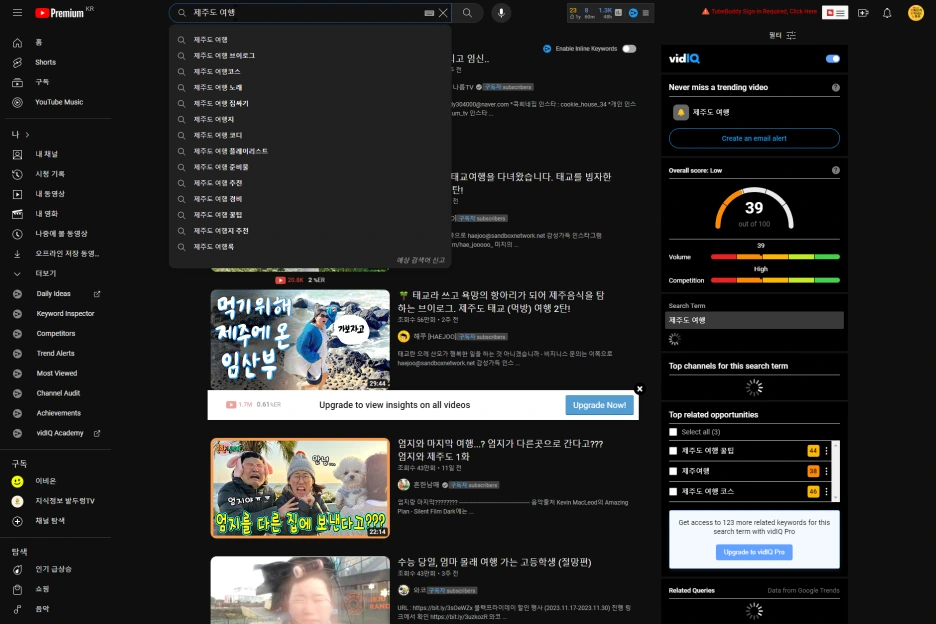Open help for Never miss a trending video
936x624 pixels.
(x=836, y=87)
